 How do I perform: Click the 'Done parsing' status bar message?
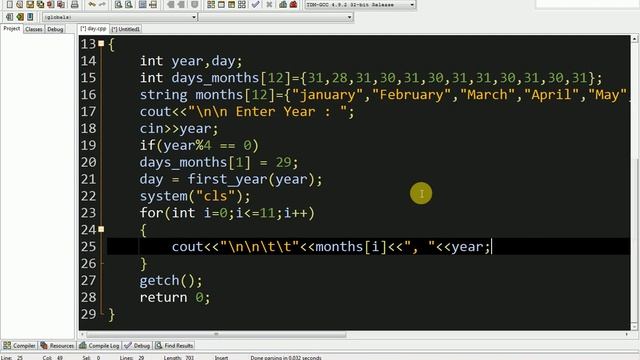coord(286,358)
